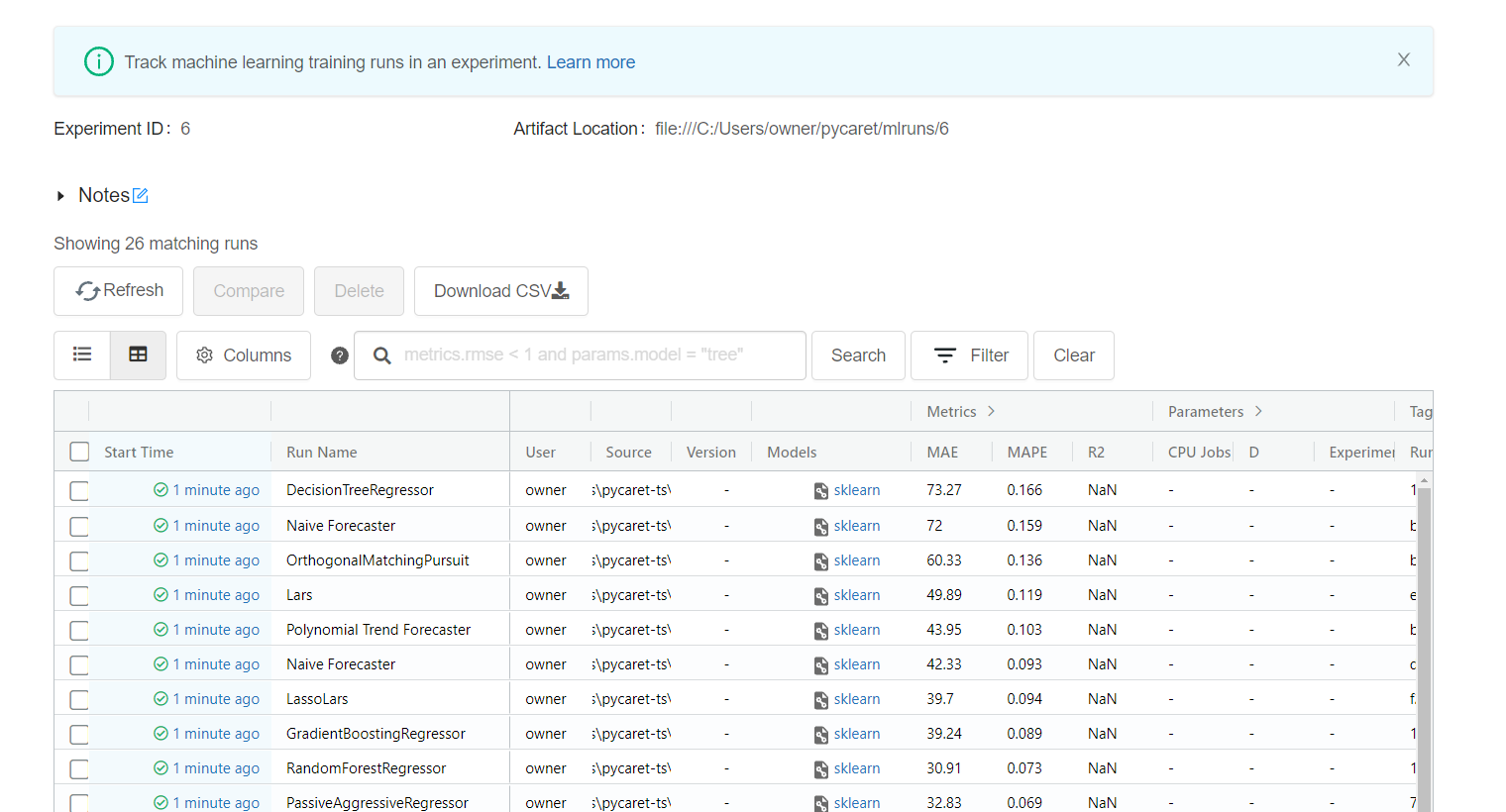Click the refresh arrows icon
1506x812 pixels.
click(x=88, y=290)
